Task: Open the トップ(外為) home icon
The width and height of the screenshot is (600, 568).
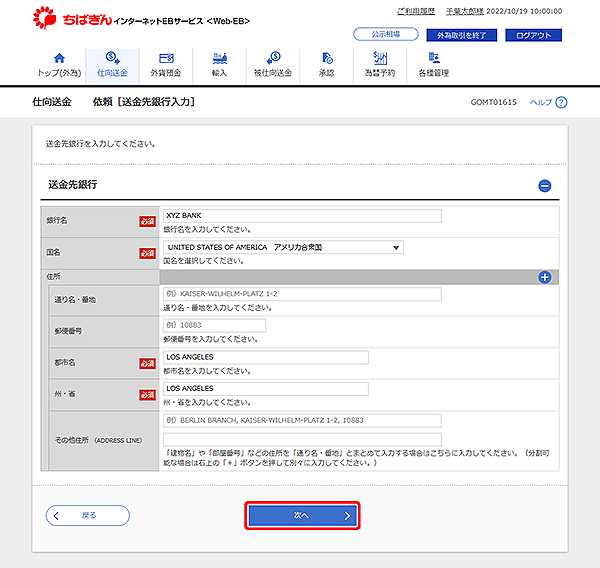Action: (x=59, y=58)
